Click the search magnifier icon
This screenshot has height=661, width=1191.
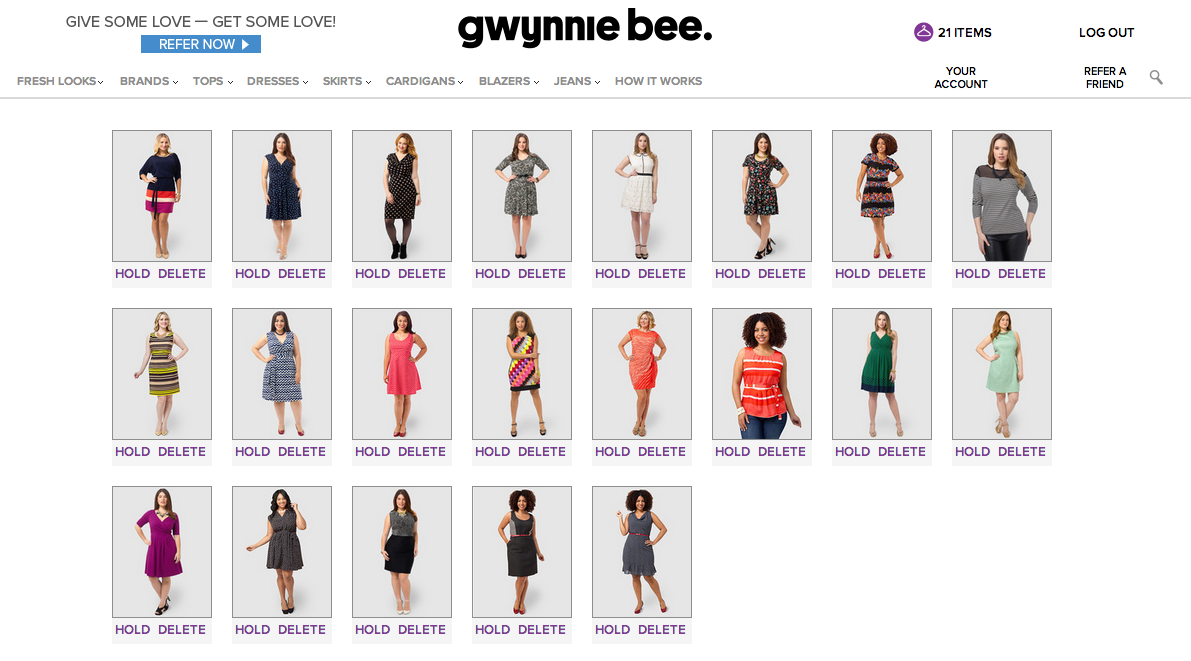point(1156,77)
